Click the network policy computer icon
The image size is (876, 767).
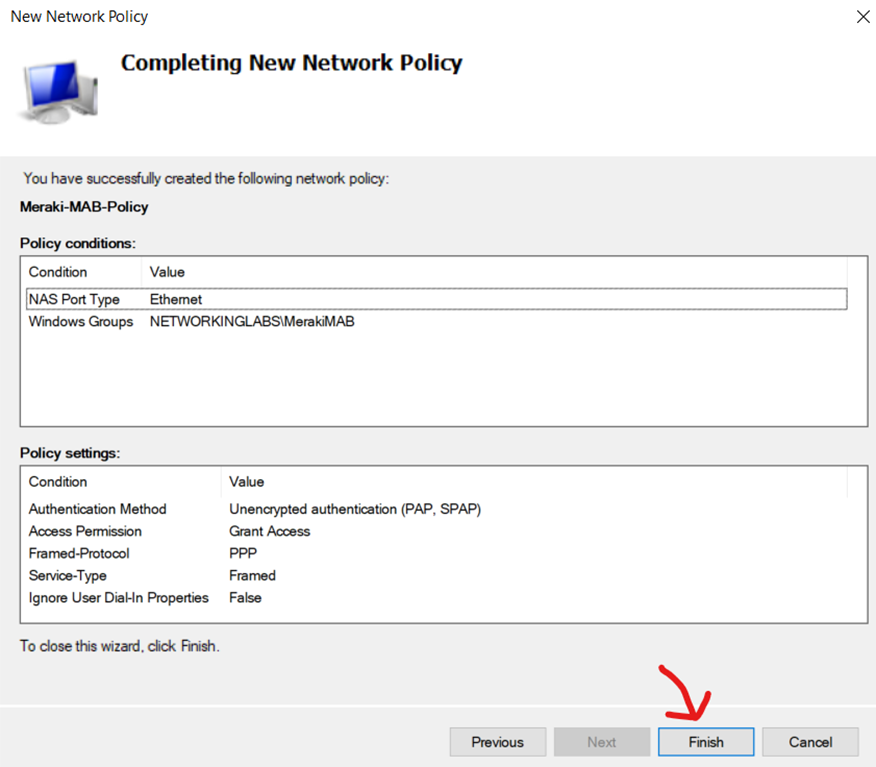(x=58, y=92)
